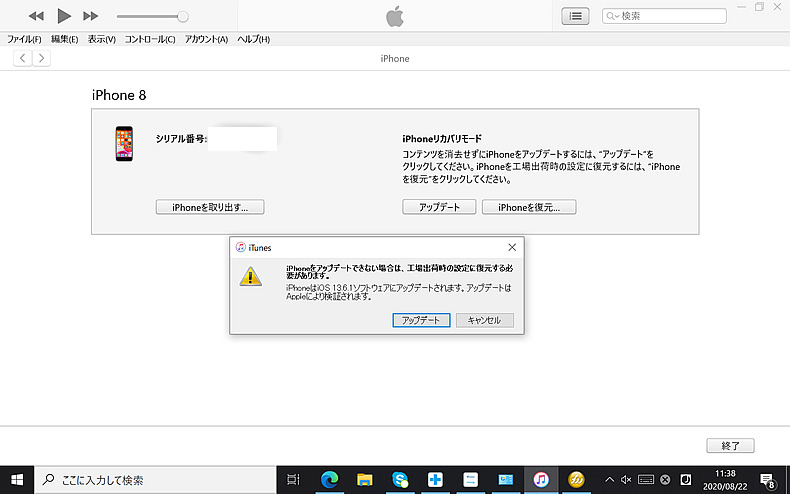Open the Windows Start menu
Screen dimensions: 790x494
point(17,479)
